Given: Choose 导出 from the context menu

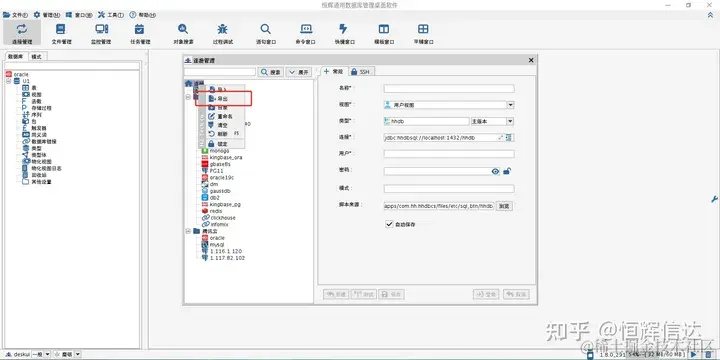Looking at the screenshot, I should coord(225,98).
